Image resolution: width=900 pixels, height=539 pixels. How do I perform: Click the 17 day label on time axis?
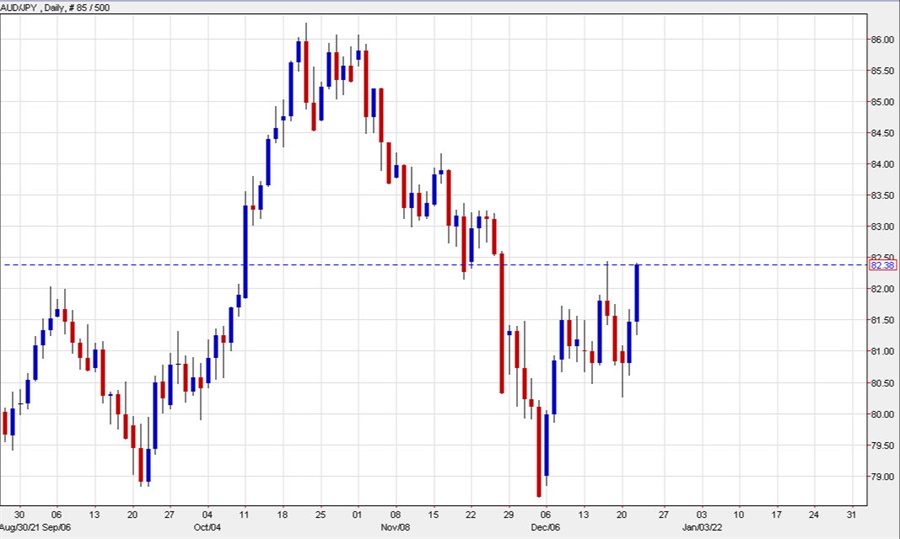click(777, 515)
